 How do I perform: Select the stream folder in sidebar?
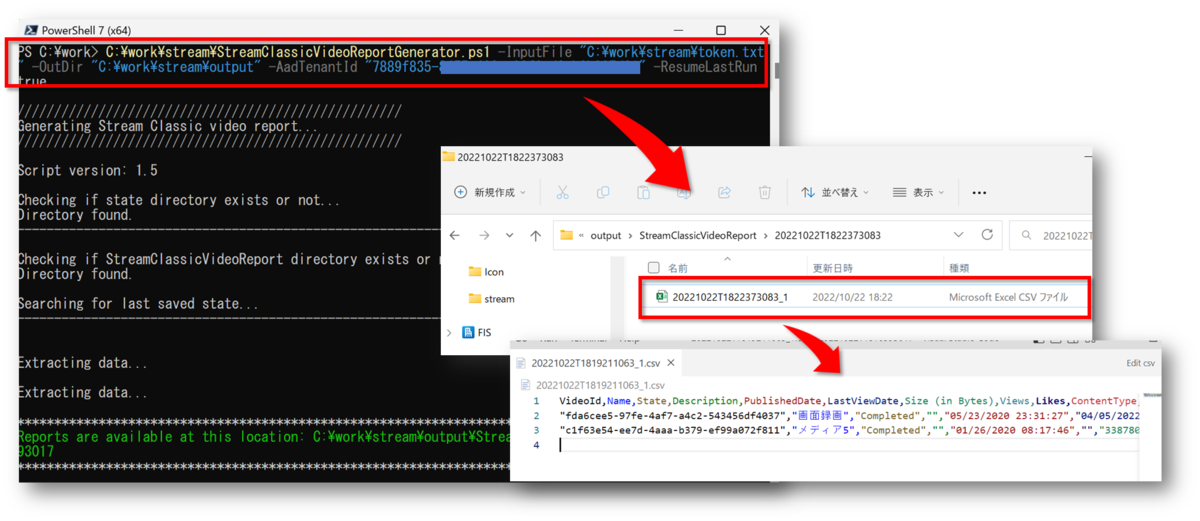tap(491, 298)
